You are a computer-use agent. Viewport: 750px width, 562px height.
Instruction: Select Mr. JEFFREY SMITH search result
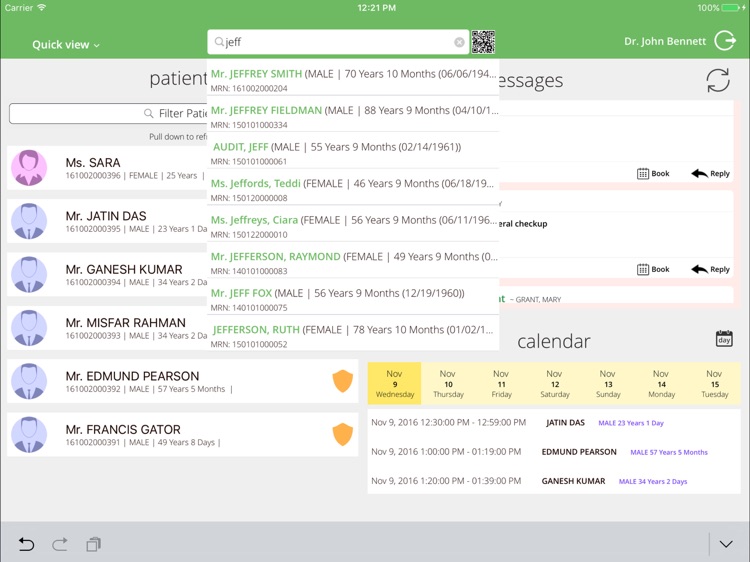[x=353, y=77]
